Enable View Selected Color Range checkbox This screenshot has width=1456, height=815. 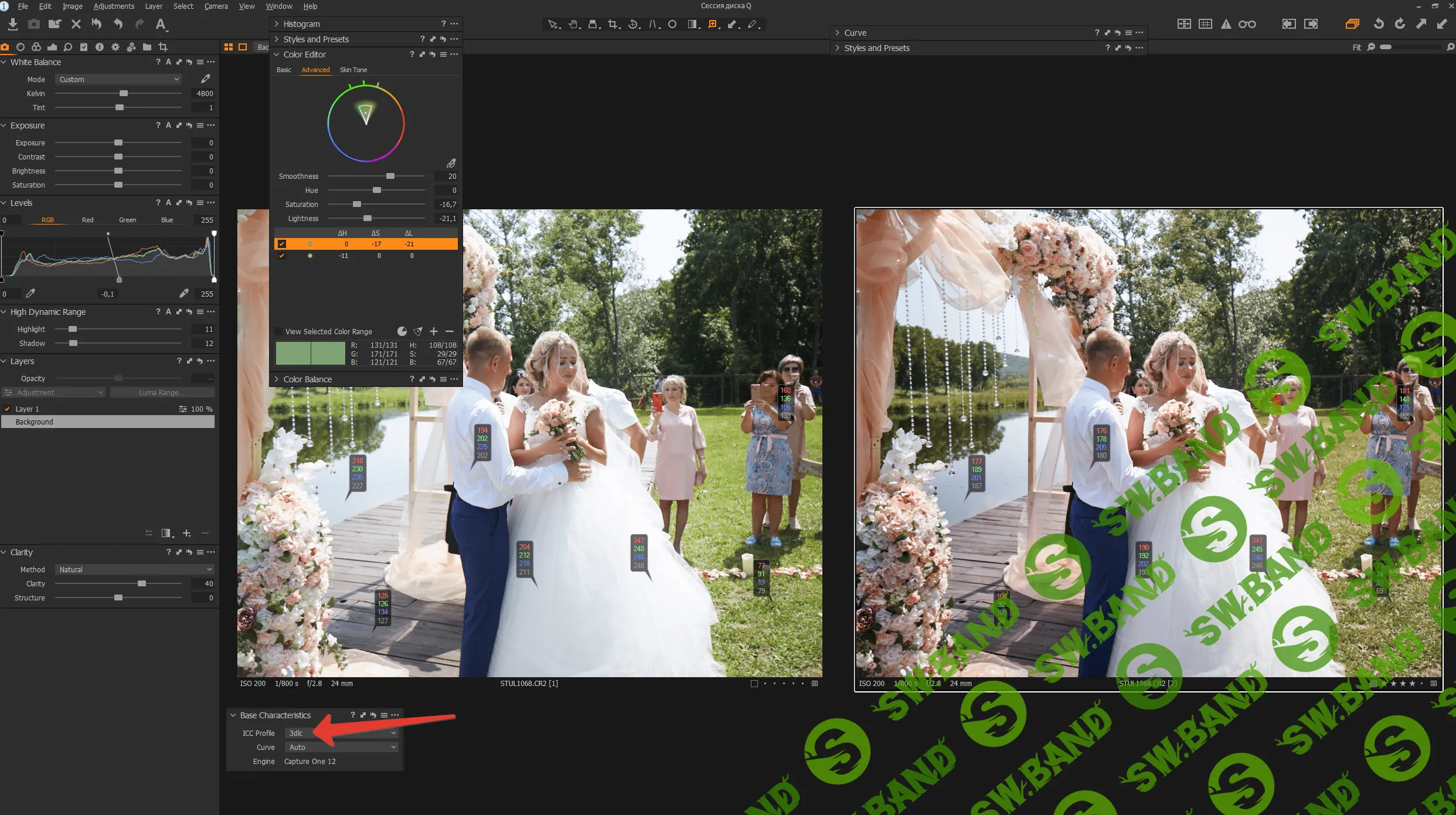279,331
